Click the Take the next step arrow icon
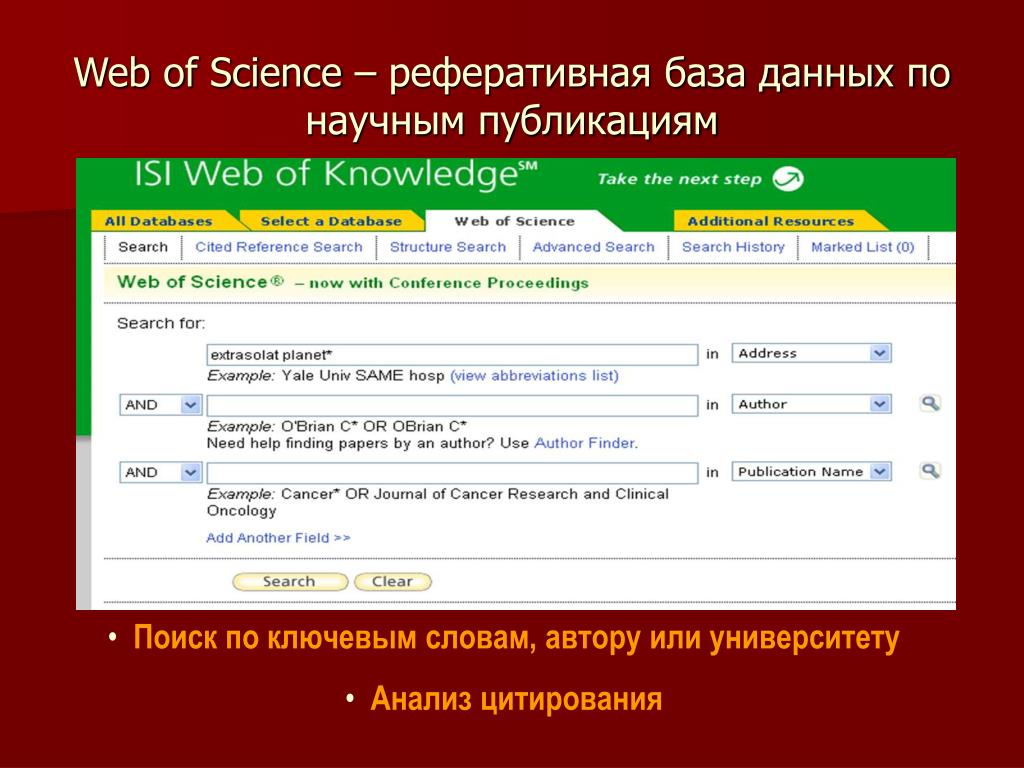 click(788, 179)
